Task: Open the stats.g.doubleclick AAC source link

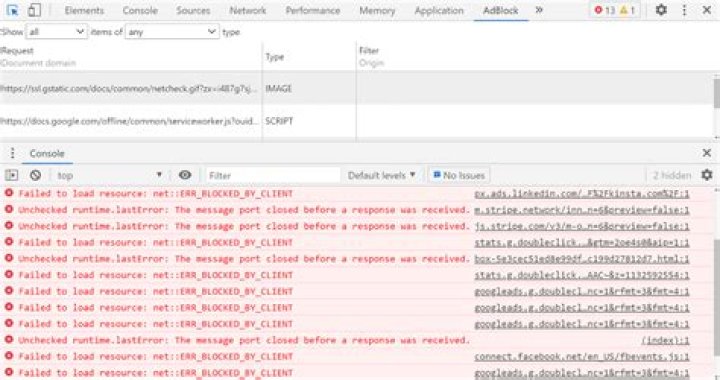Action: (582, 275)
